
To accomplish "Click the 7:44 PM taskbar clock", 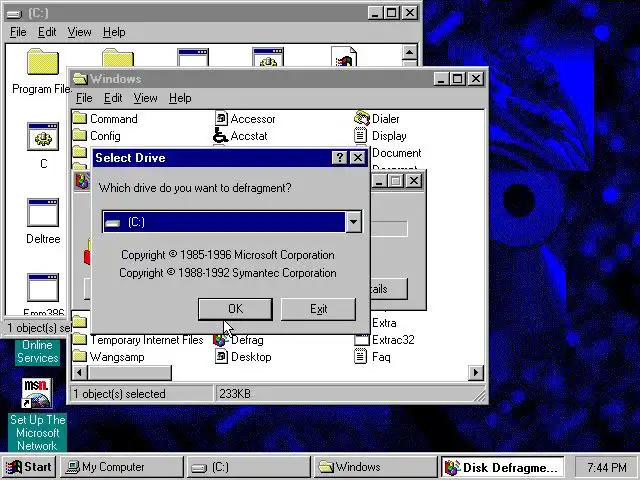I will [607, 467].
